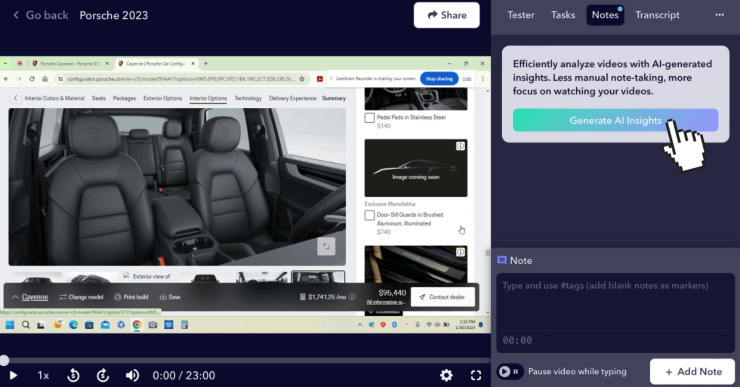Click the video progress bar handle
740x387 pixels.
pyautogui.click(x=4, y=361)
